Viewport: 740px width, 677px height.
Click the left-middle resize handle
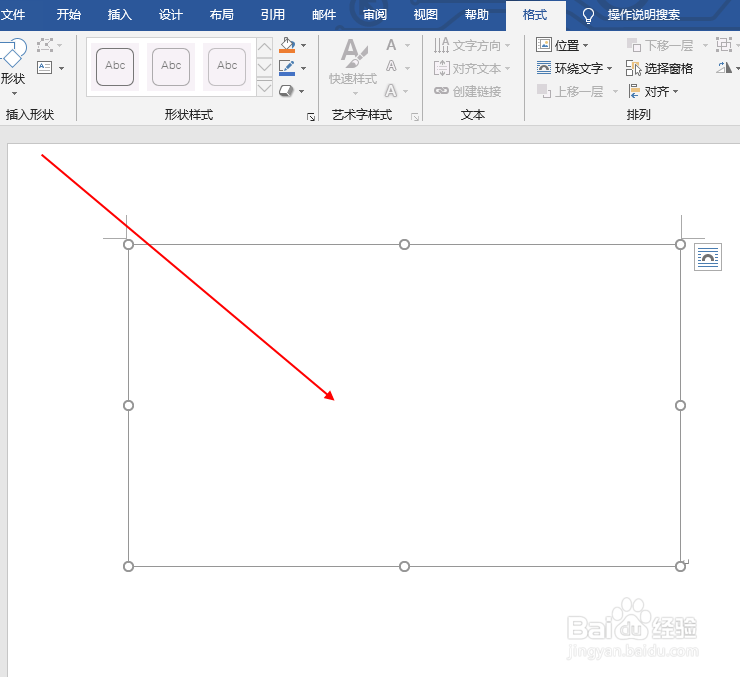click(x=128, y=405)
